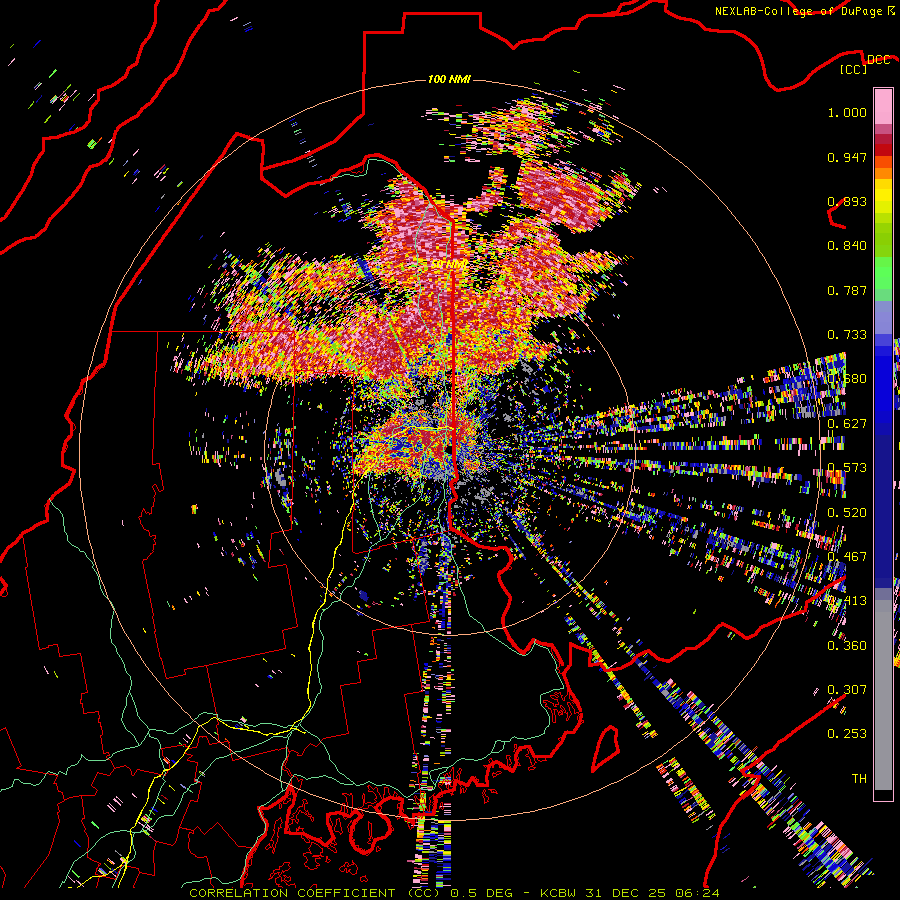Select the 0.893 scale value
This screenshot has height=900, width=900.
[847, 201]
